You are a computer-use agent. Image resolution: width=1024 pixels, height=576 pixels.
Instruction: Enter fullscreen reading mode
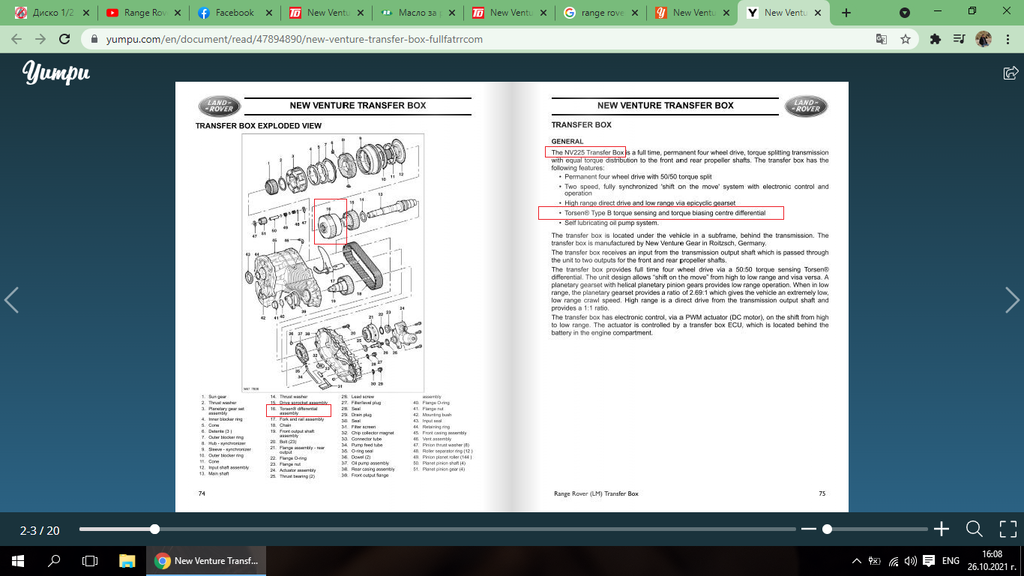pyautogui.click(x=1008, y=529)
